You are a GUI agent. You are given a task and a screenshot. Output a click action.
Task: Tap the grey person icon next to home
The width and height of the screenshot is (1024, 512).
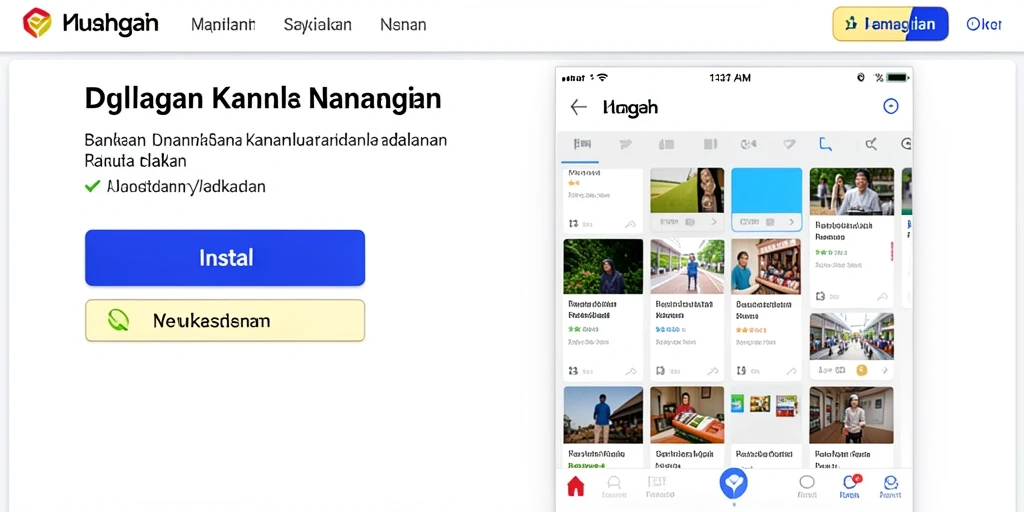[x=613, y=485]
